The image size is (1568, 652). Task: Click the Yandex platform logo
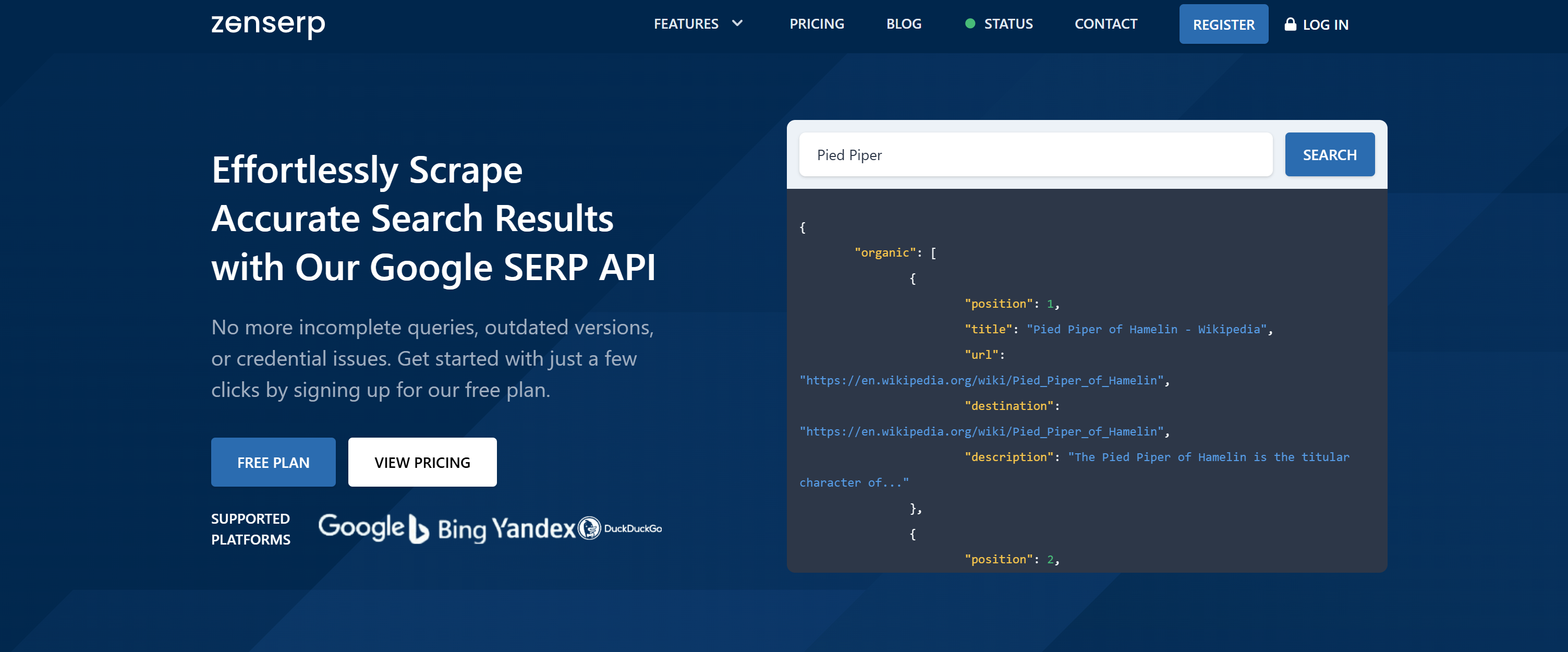pyautogui.click(x=533, y=528)
